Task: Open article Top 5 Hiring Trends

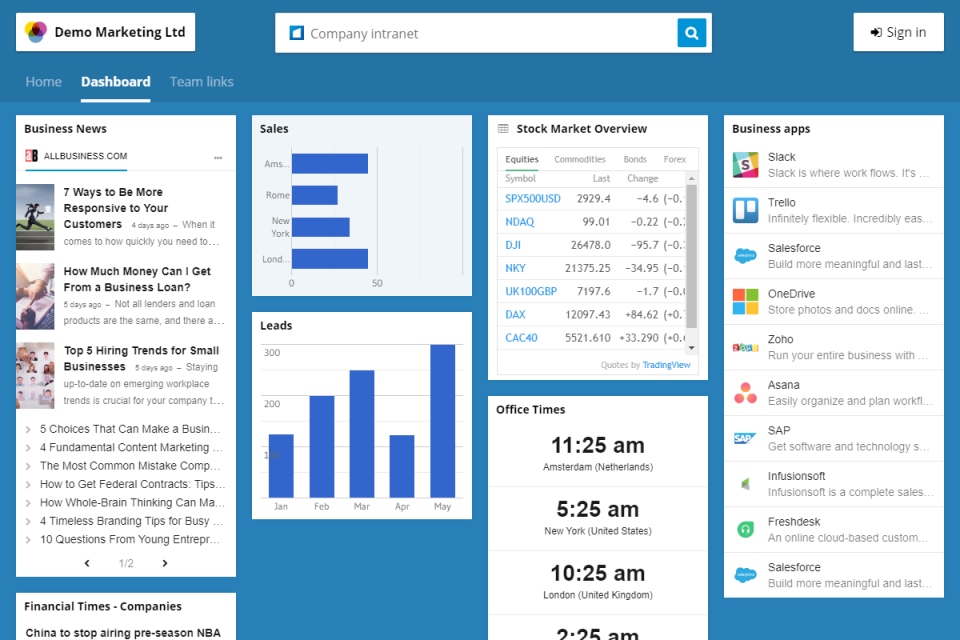Action: pyautogui.click(x=141, y=358)
